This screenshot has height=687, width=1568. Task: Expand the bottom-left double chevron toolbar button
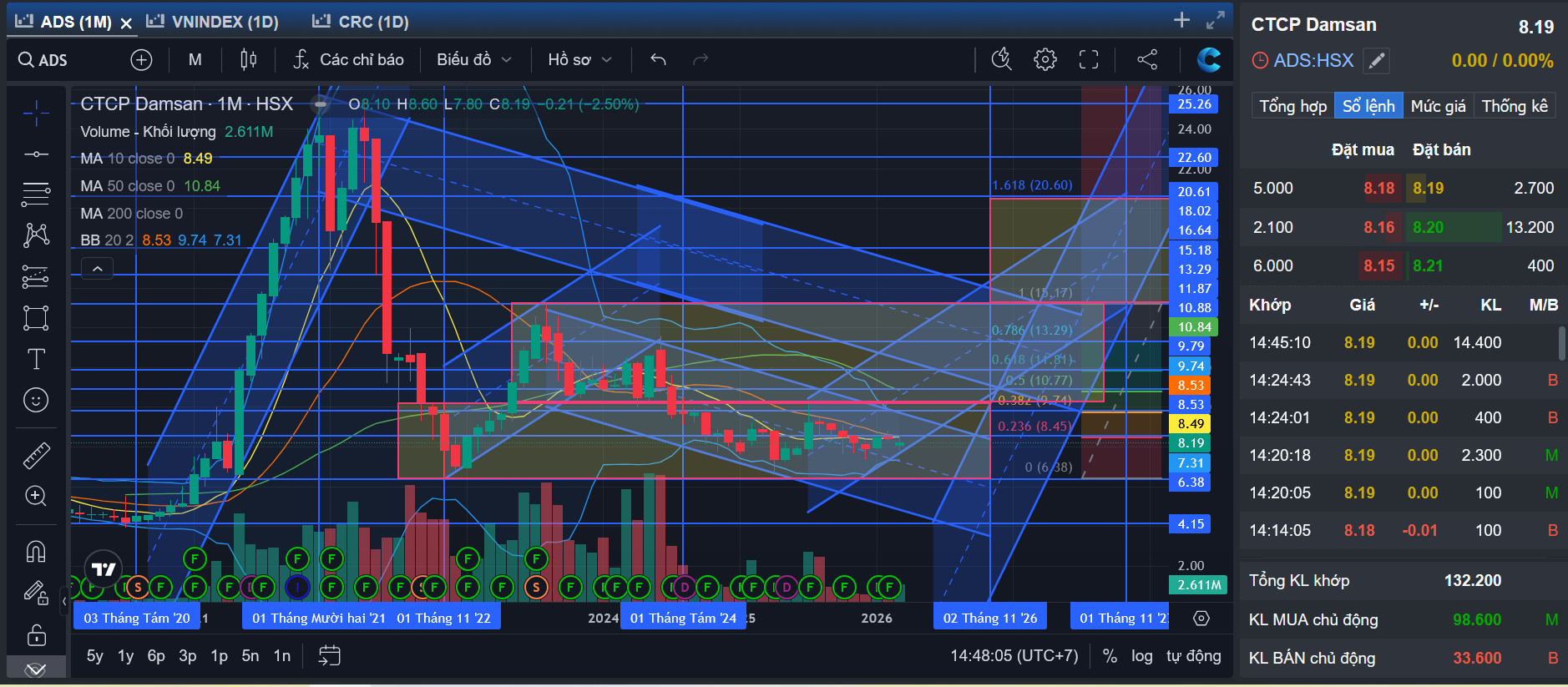point(36,669)
